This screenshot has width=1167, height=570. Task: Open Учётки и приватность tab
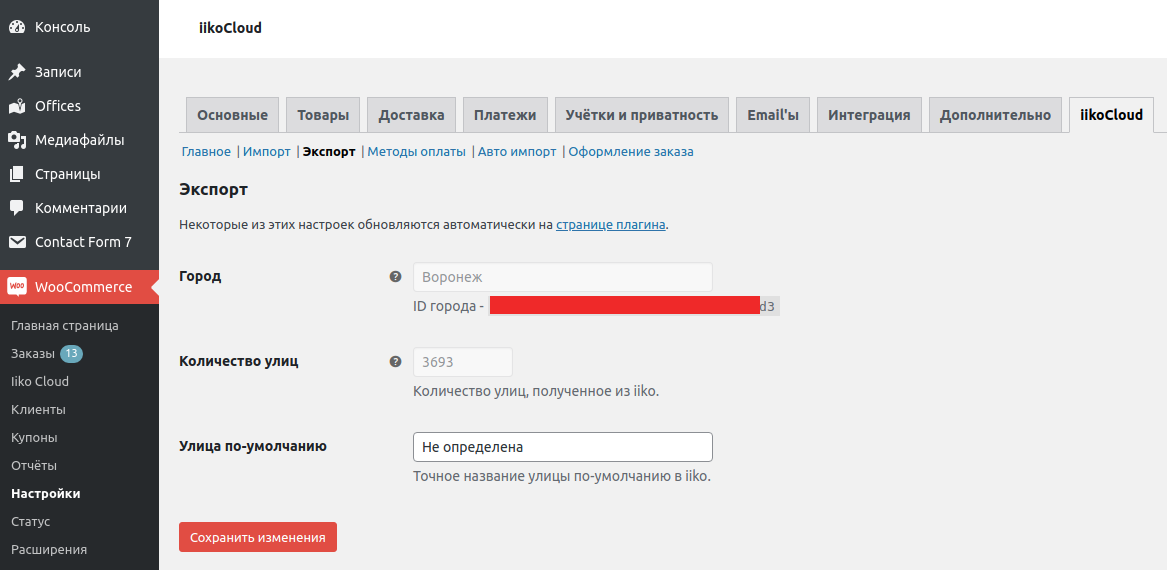[x=642, y=115]
